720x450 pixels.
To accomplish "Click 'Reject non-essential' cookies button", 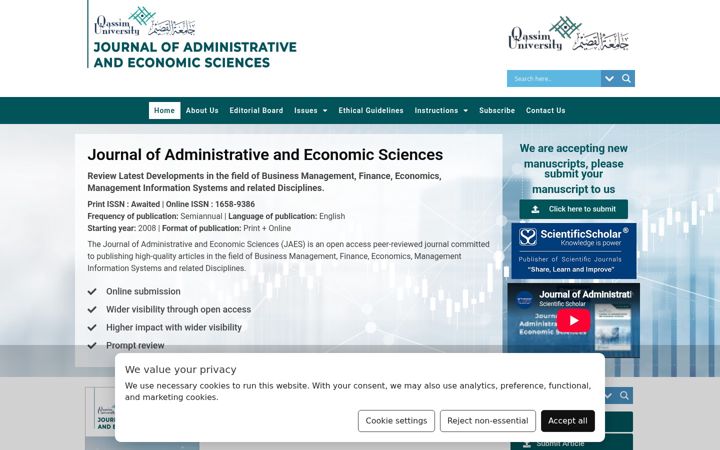I will pos(488,421).
